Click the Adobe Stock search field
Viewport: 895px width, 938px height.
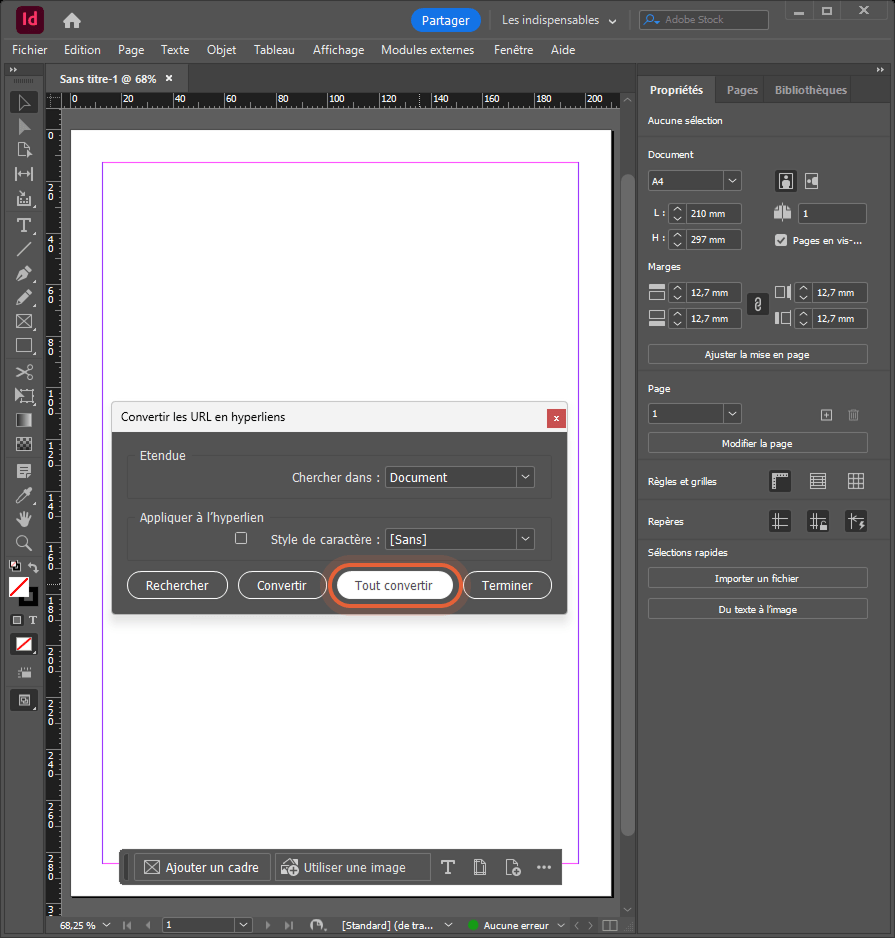704,20
